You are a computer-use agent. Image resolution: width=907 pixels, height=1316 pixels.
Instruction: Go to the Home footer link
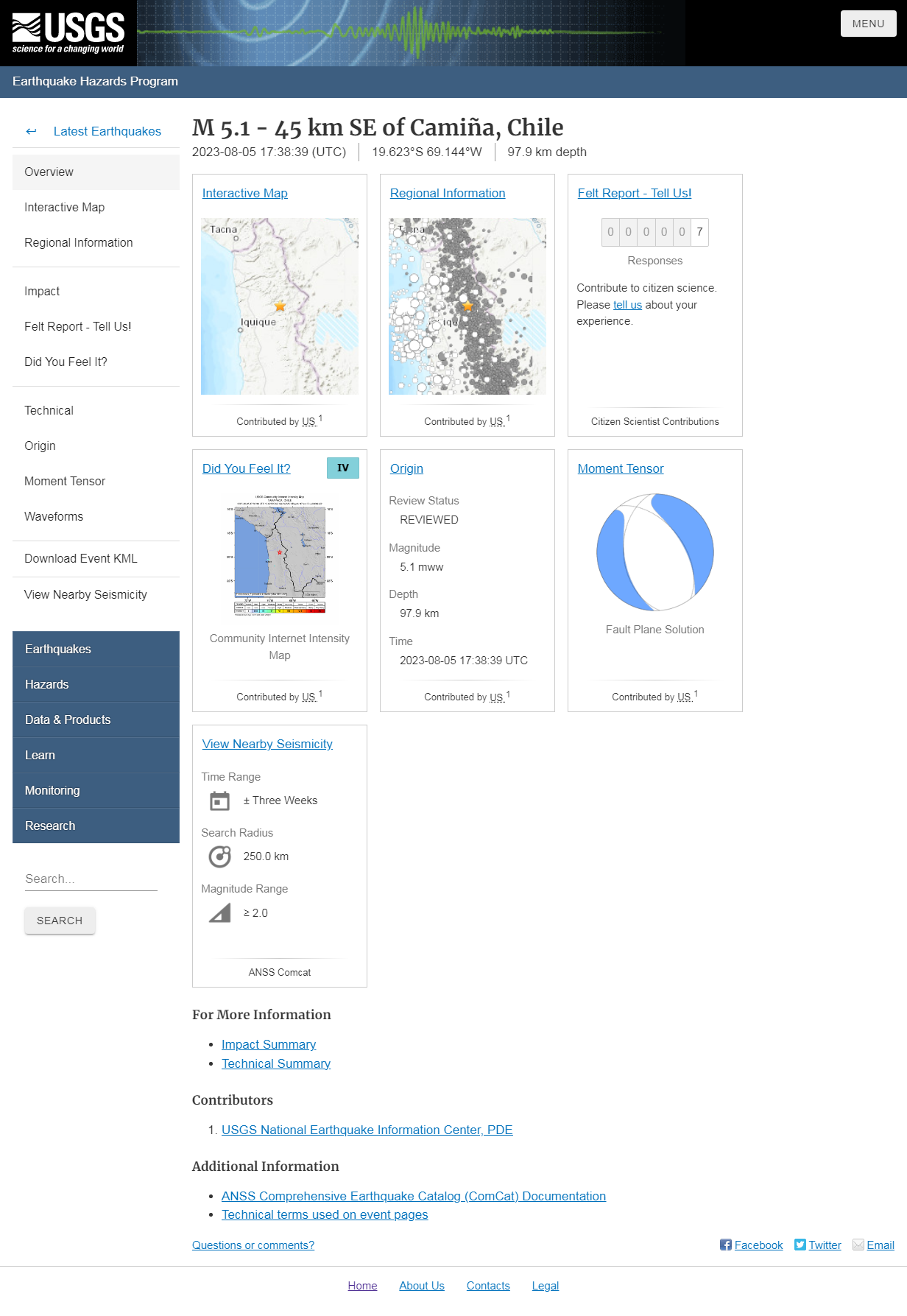[x=362, y=1285]
